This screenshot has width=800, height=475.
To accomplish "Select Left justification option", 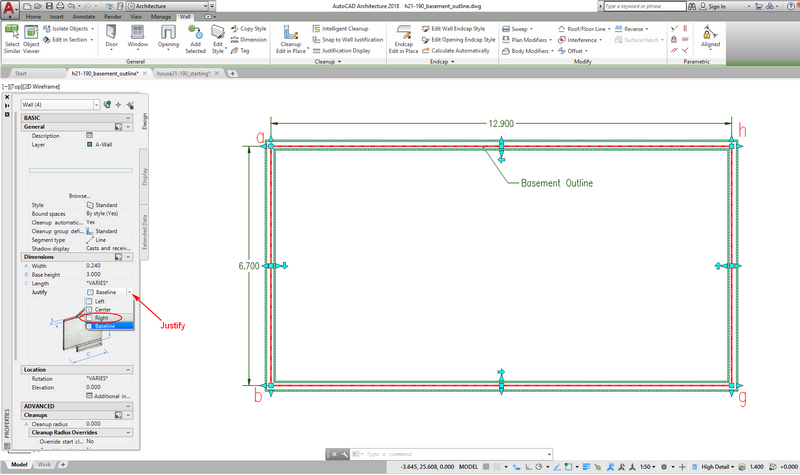I will click(x=109, y=301).
